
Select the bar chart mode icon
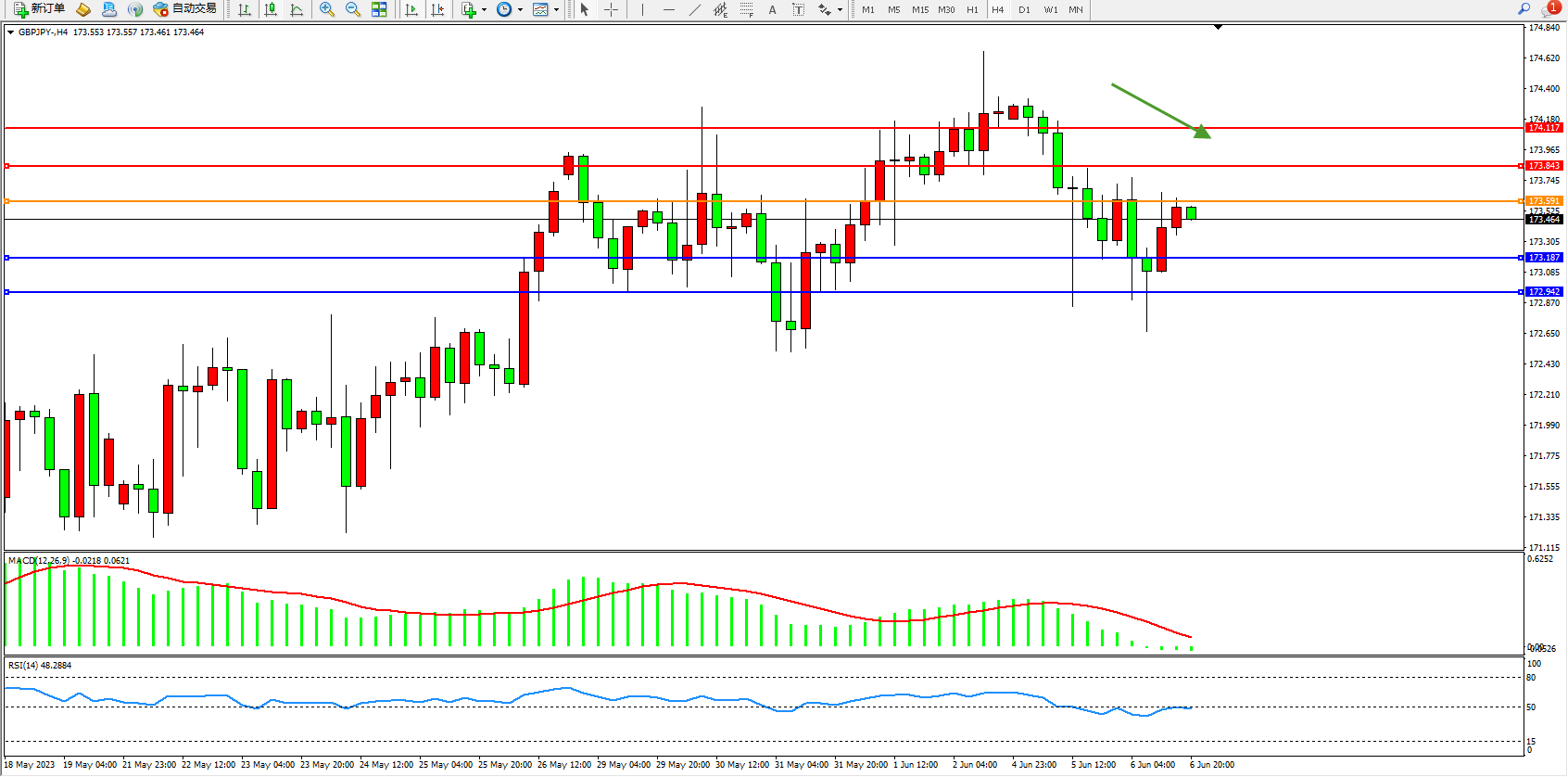pyautogui.click(x=245, y=9)
